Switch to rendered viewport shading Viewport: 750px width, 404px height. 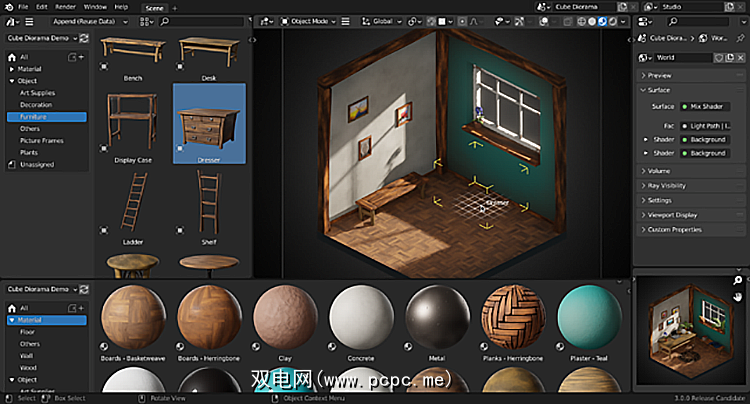click(612, 21)
